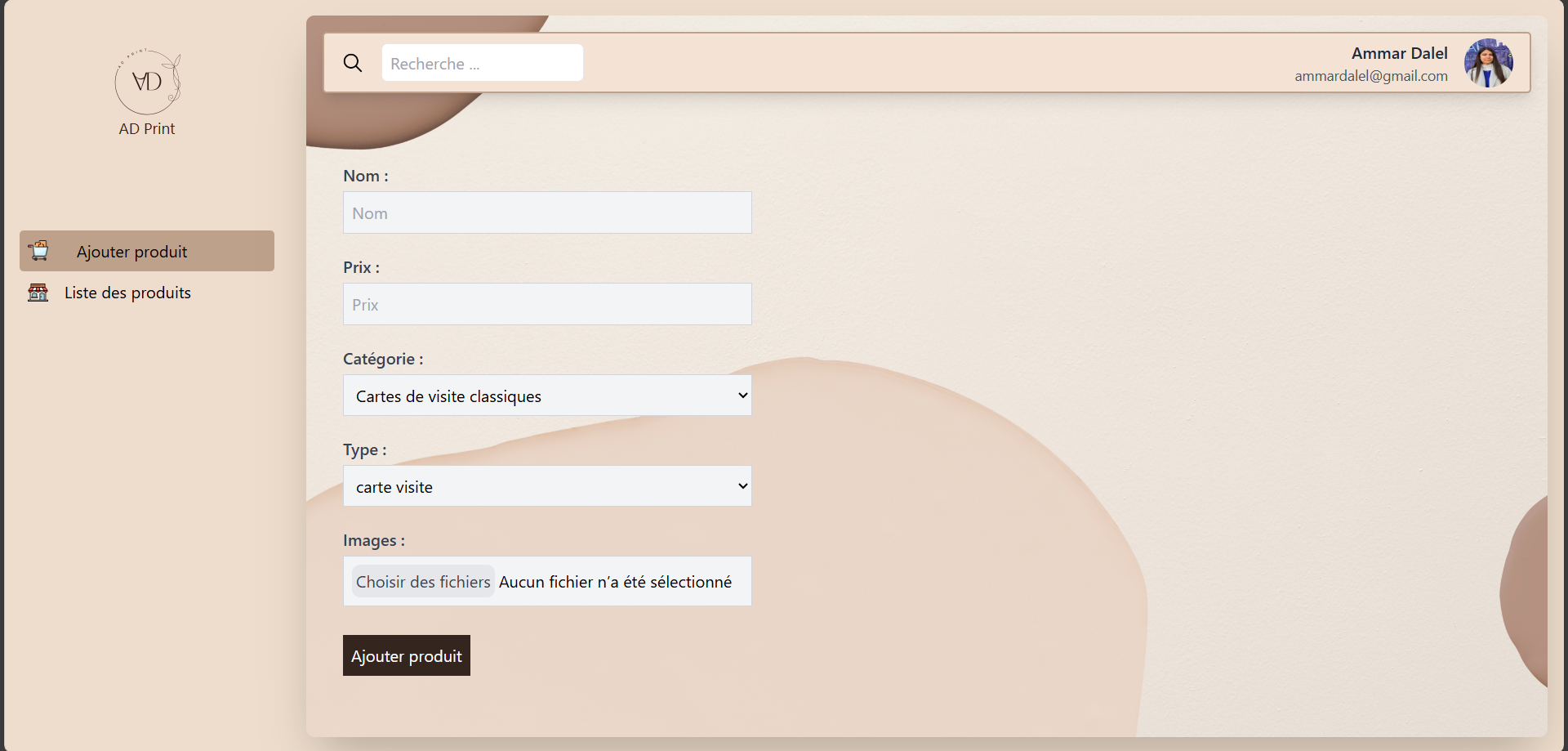Click into the Nom text field

(x=547, y=212)
